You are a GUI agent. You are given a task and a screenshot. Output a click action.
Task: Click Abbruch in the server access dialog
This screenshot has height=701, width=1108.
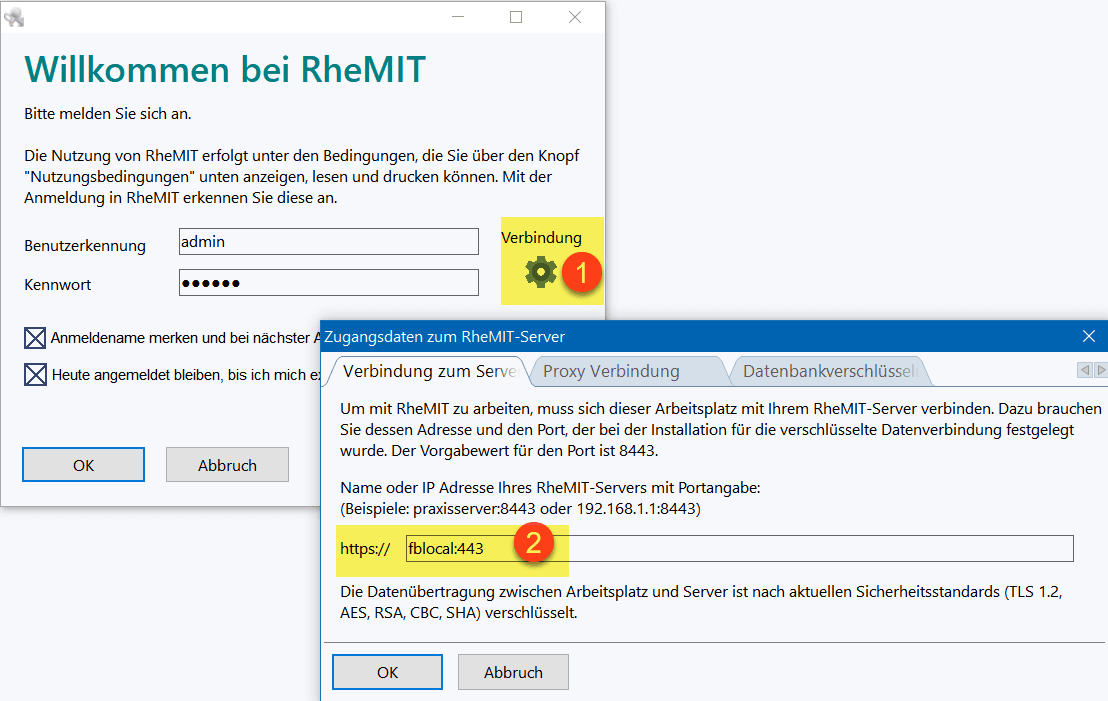513,672
